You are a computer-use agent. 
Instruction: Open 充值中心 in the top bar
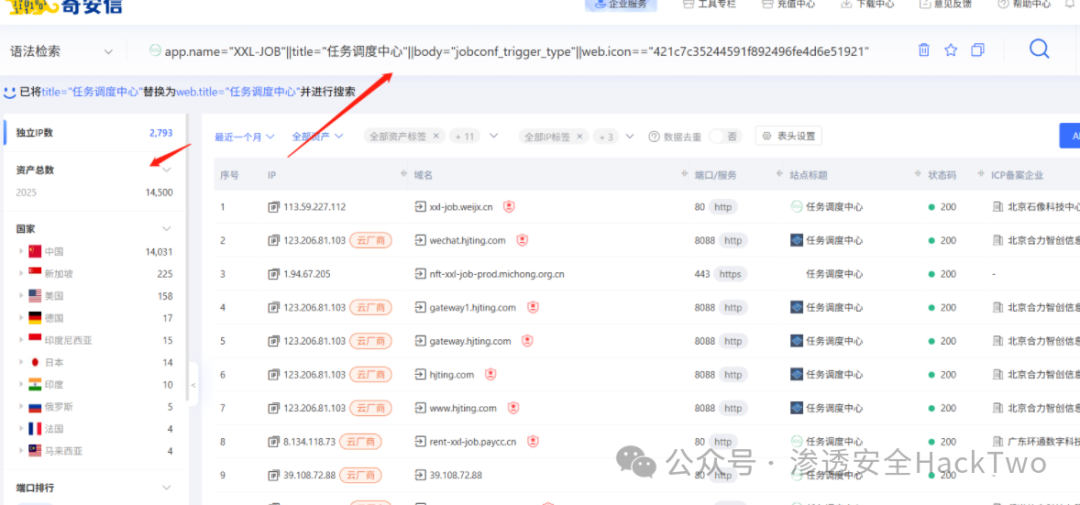click(x=789, y=4)
